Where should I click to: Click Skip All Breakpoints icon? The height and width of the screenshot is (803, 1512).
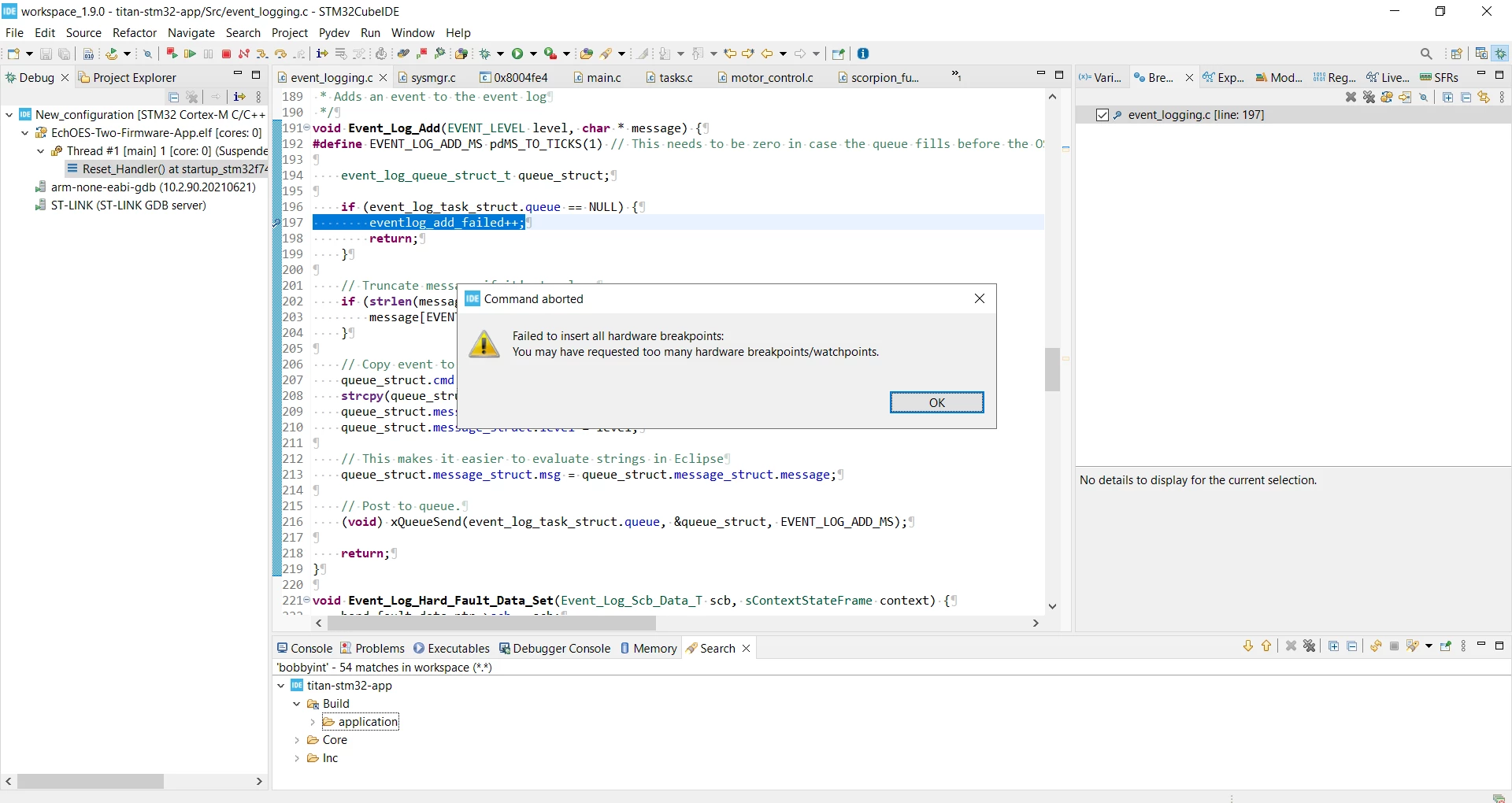tap(1424, 97)
